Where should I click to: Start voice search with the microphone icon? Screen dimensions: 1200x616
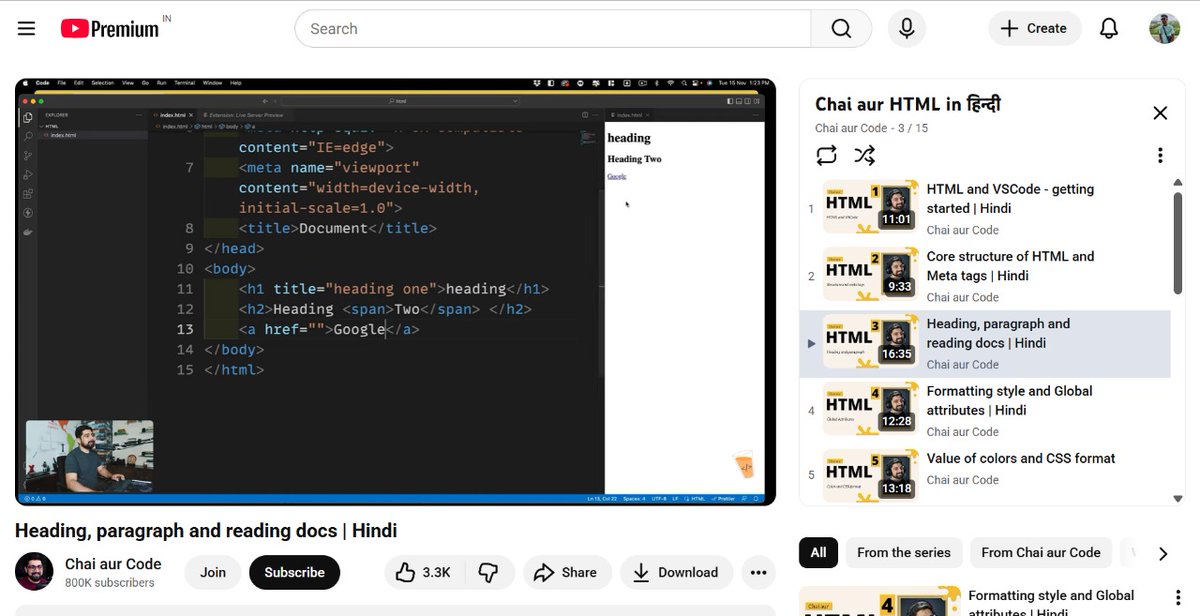click(906, 28)
